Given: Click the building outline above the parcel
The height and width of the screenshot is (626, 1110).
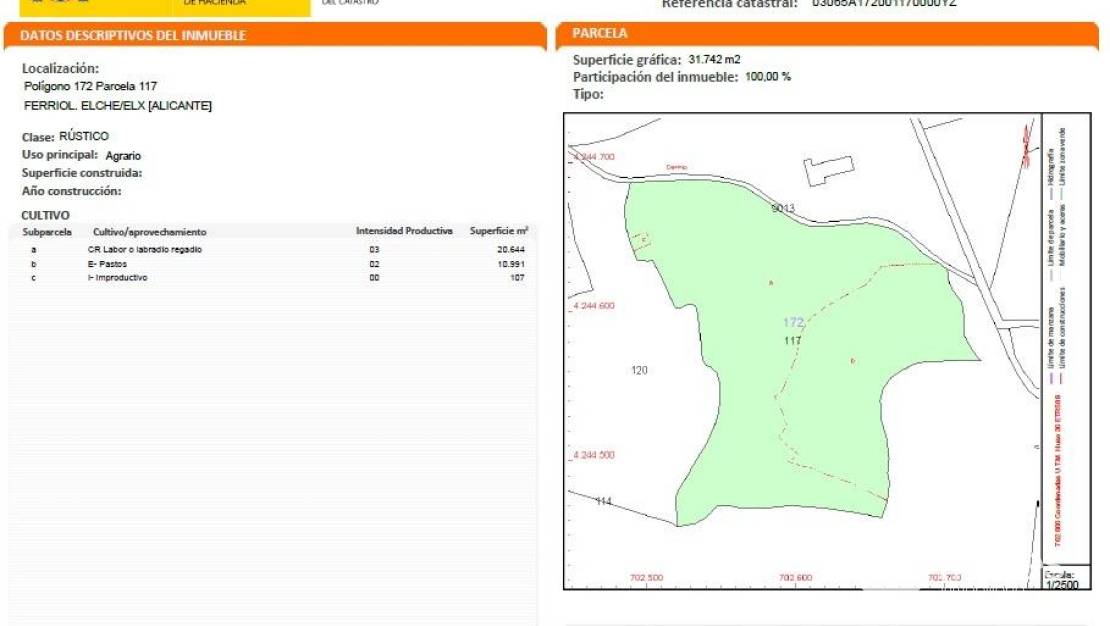Looking at the screenshot, I should click(x=828, y=170).
